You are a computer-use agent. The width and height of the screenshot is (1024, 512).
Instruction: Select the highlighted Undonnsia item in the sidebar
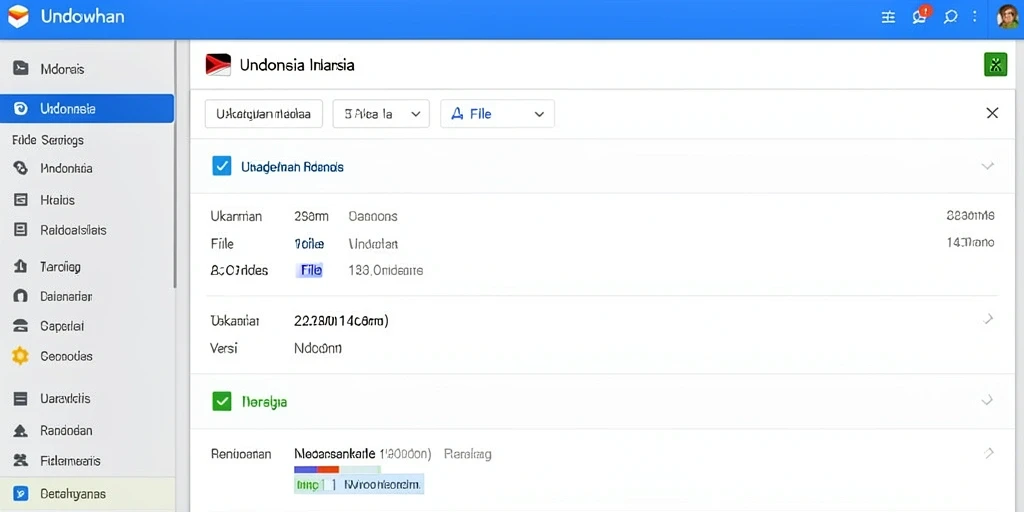[x=87, y=108]
